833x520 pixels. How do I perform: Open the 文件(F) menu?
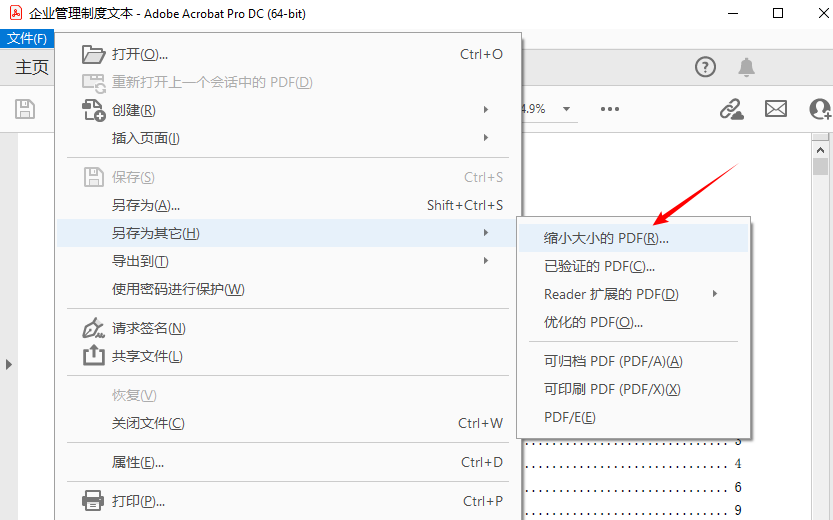tap(27, 39)
